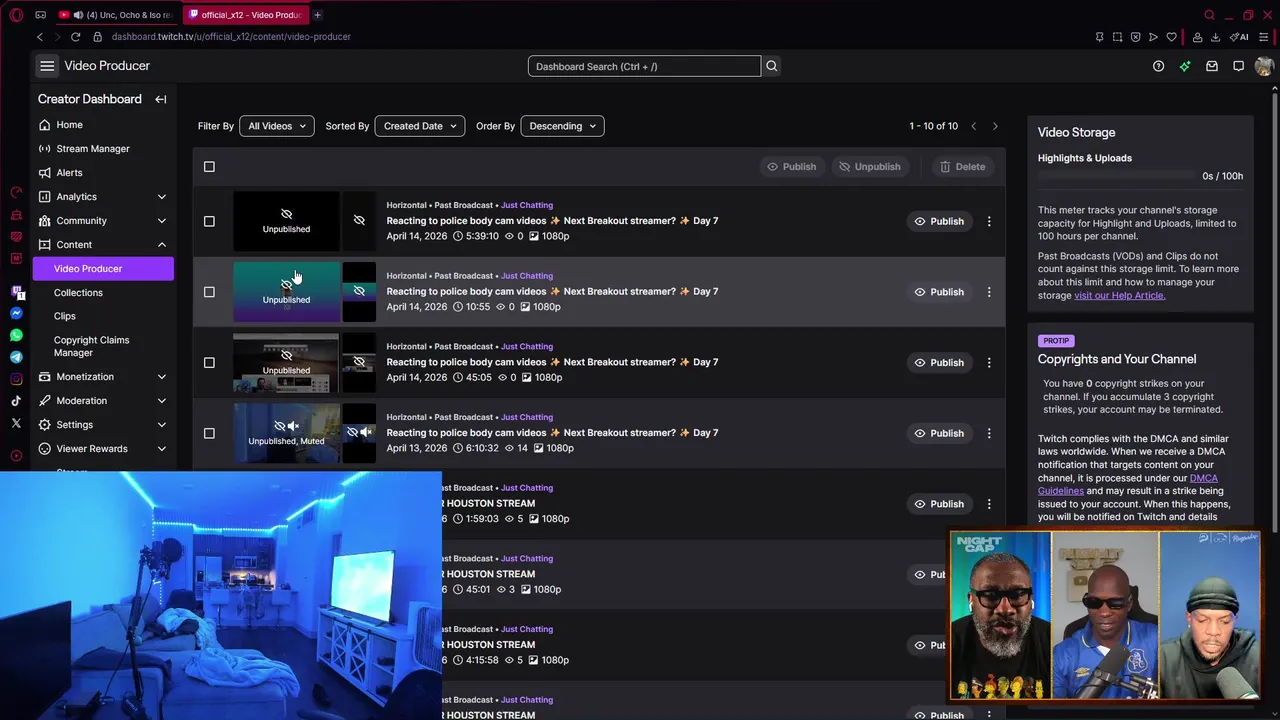Check the box for 45:05 video
The image size is (1280, 720).
pyautogui.click(x=209, y=362)
